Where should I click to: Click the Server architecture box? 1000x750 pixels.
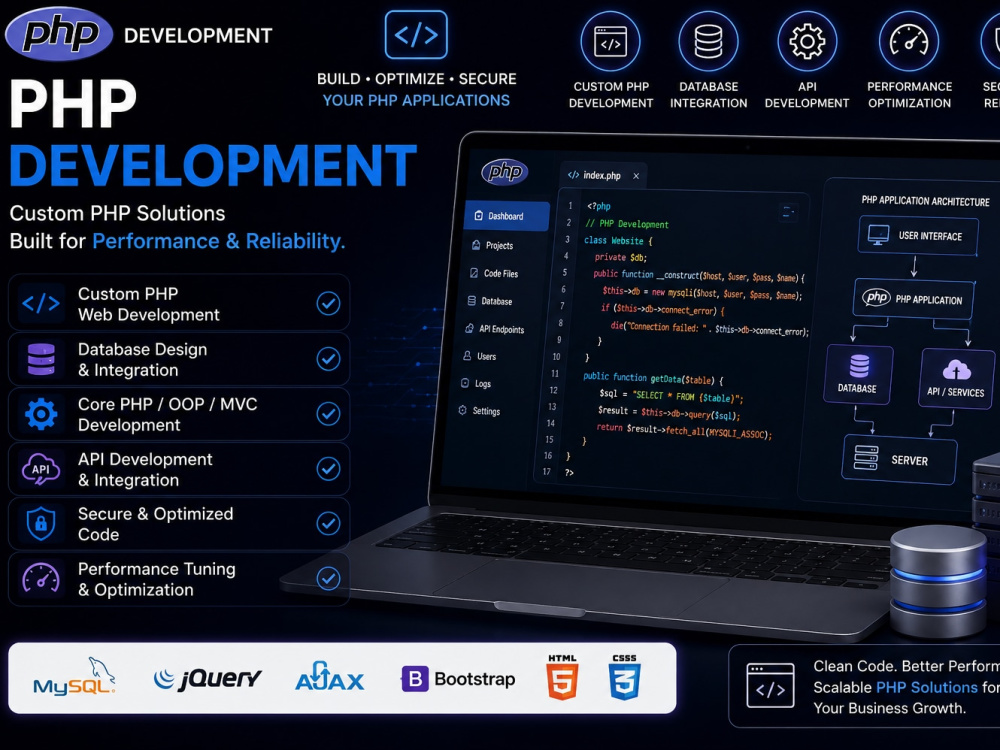(x=899, y=459)
